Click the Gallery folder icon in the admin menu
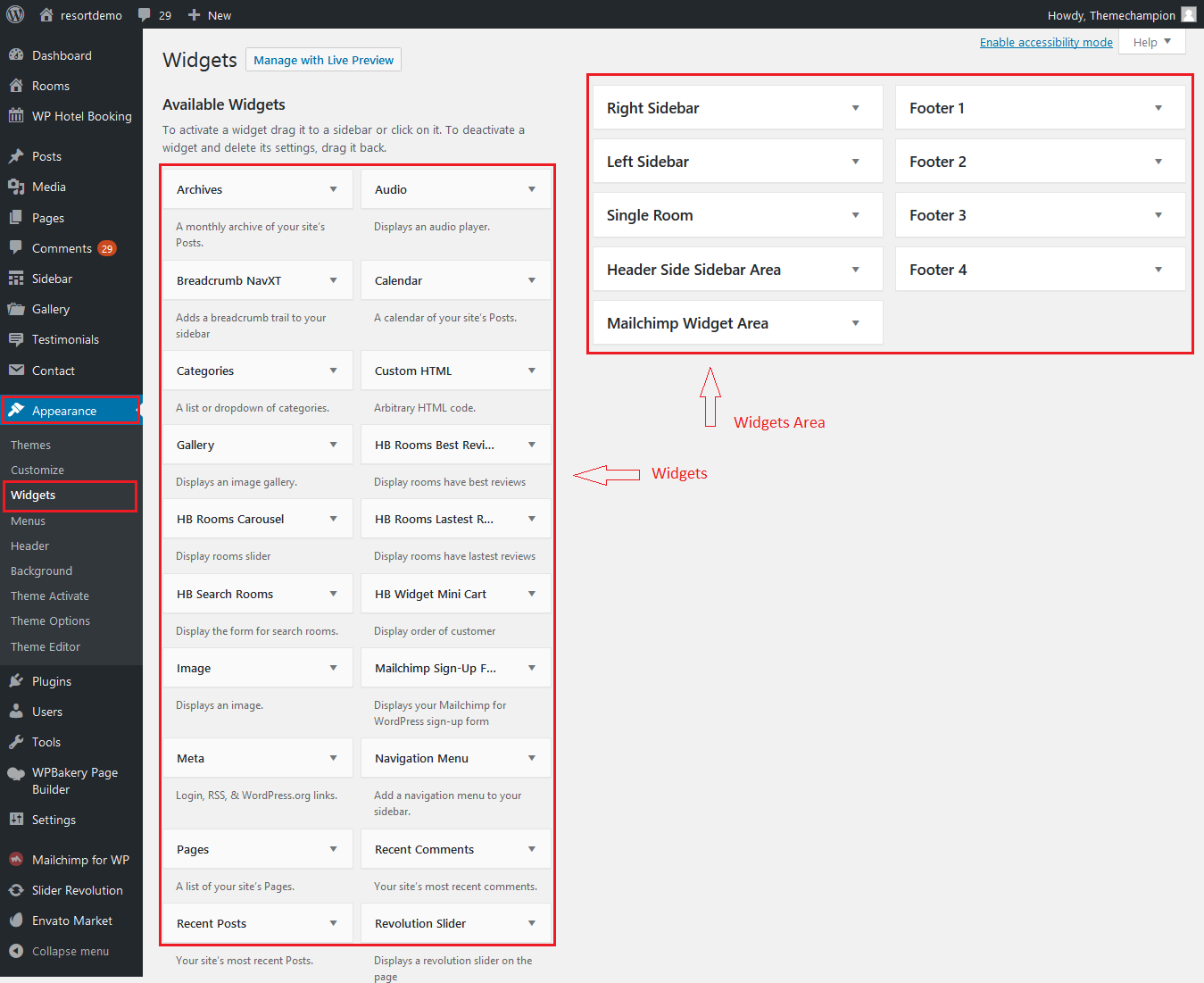Image resolution: width=1204 pixels, height=983 pixels. coord(16,309)
